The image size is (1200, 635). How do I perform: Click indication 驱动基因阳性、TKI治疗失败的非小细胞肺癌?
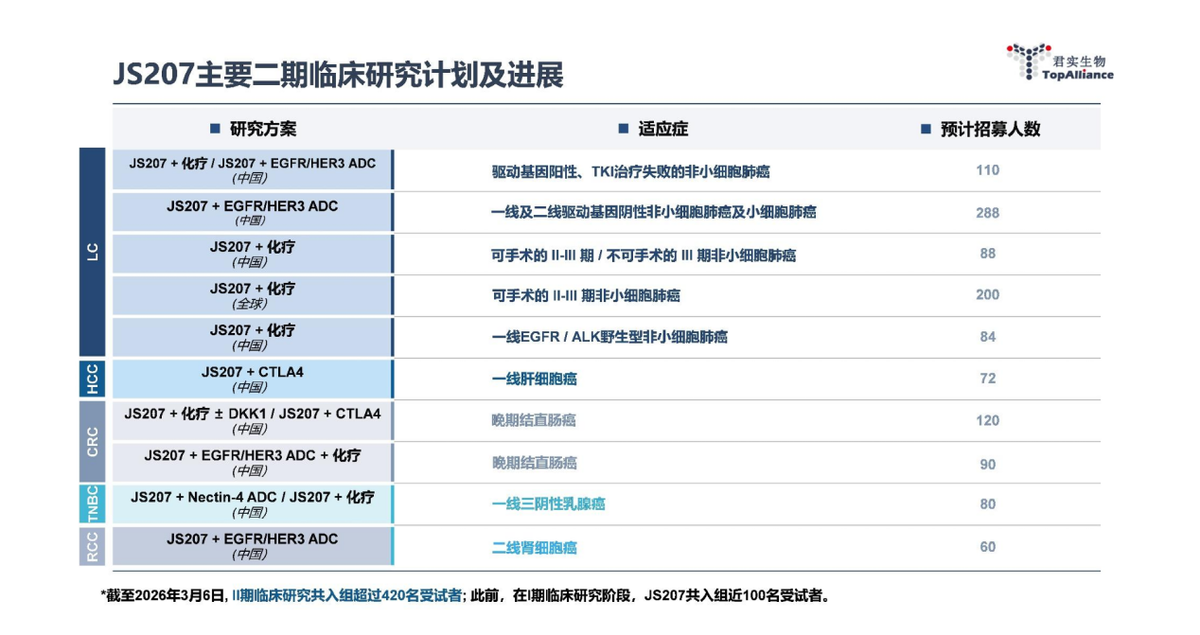[x=631, y=172]
